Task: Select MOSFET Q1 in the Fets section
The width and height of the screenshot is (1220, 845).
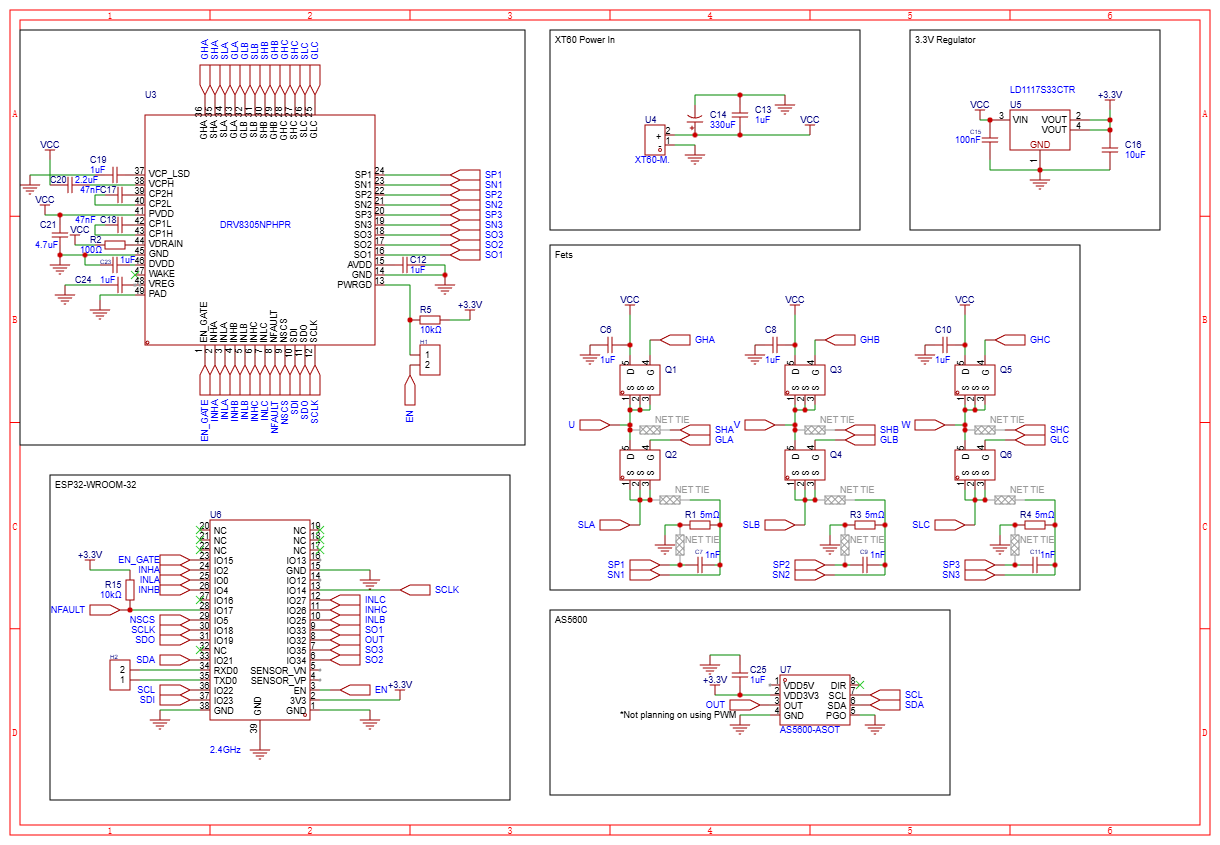Action: tap(639, 380)
